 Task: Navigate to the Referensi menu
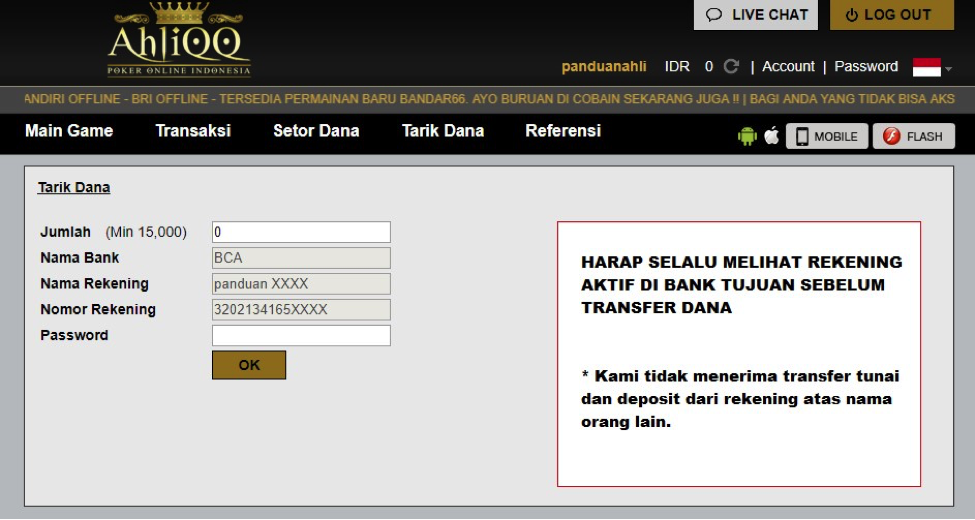pos(563,131)
